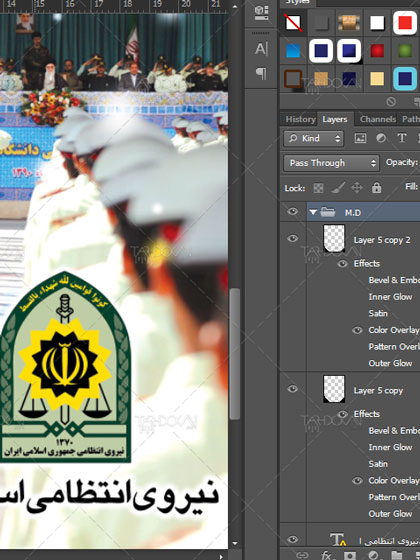
Task: Lock position move icon
Action: point(357,188)
